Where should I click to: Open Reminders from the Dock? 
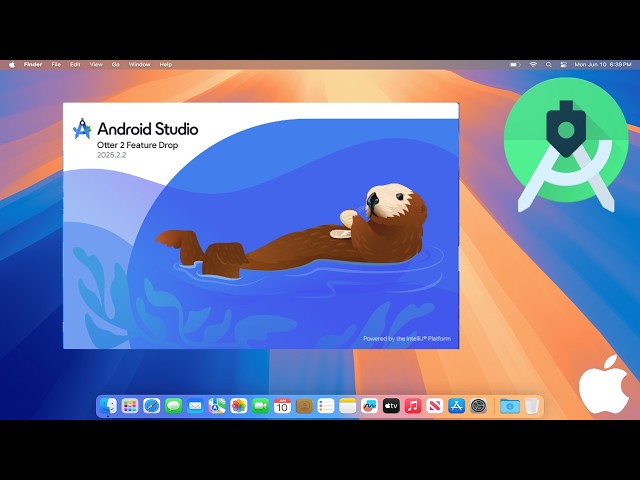(x=326, y=406)
